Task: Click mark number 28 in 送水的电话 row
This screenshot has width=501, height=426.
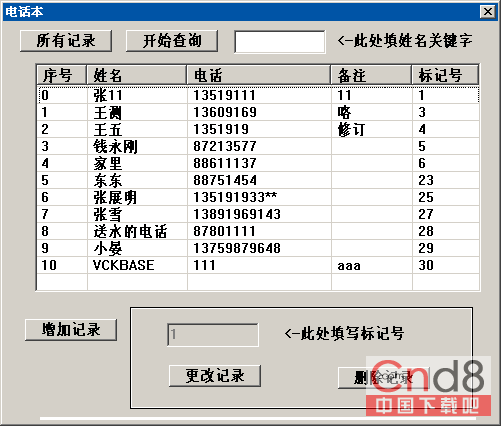Action: pyautogui.click(x=426, y=231)
